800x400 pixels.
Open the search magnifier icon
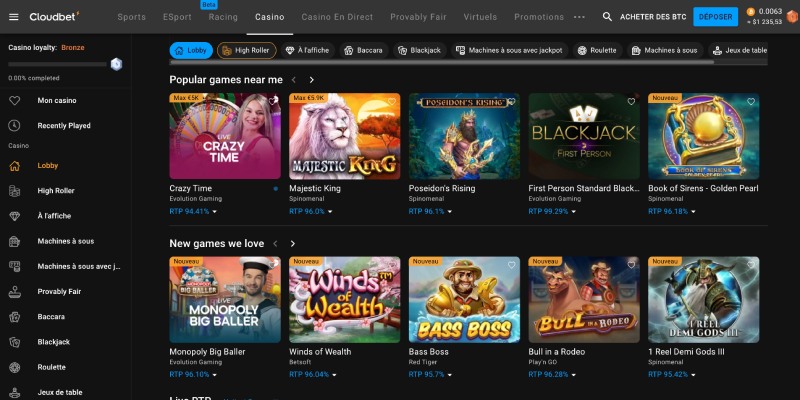tap(607, 17)
